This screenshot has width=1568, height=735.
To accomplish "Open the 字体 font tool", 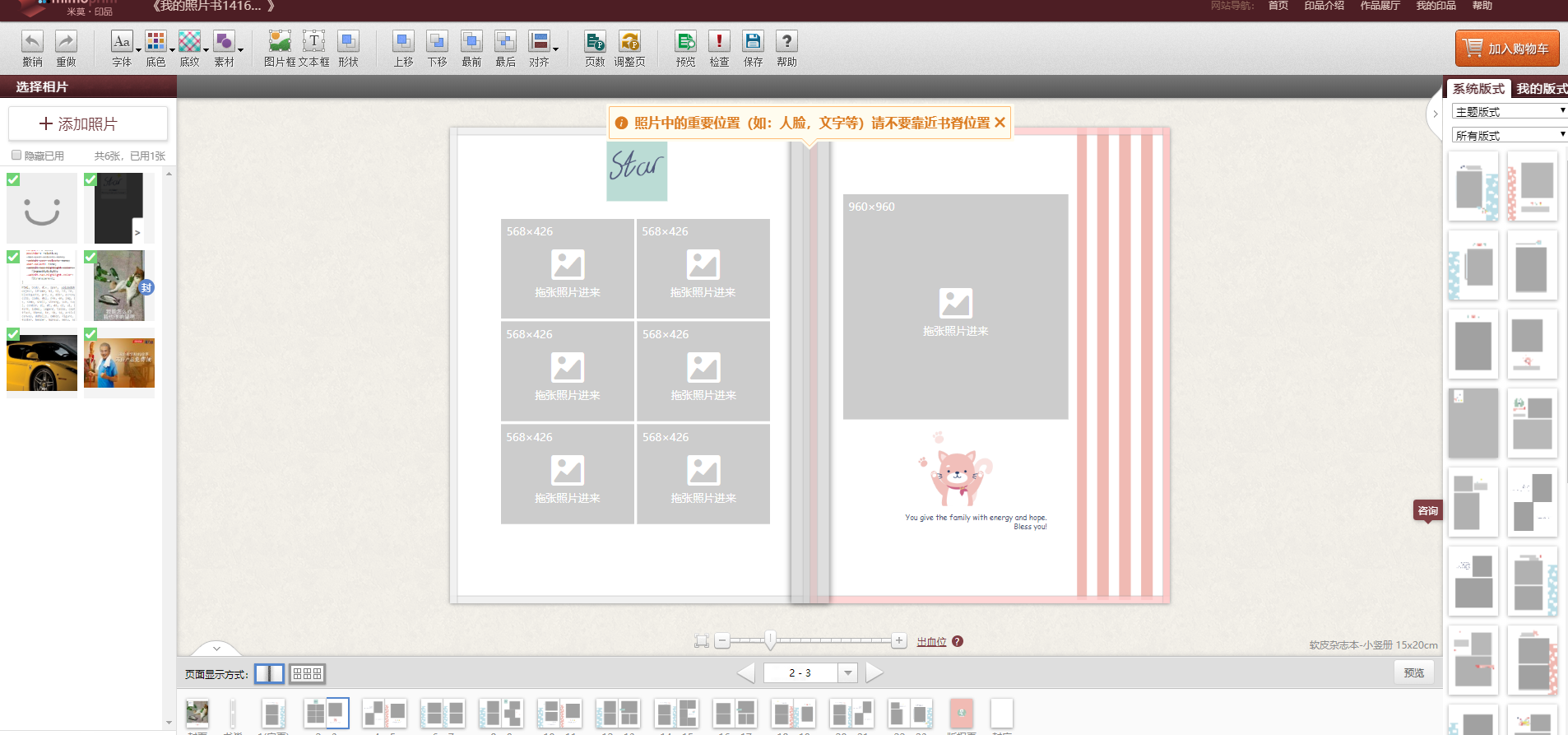I will (x=122, y=49).
